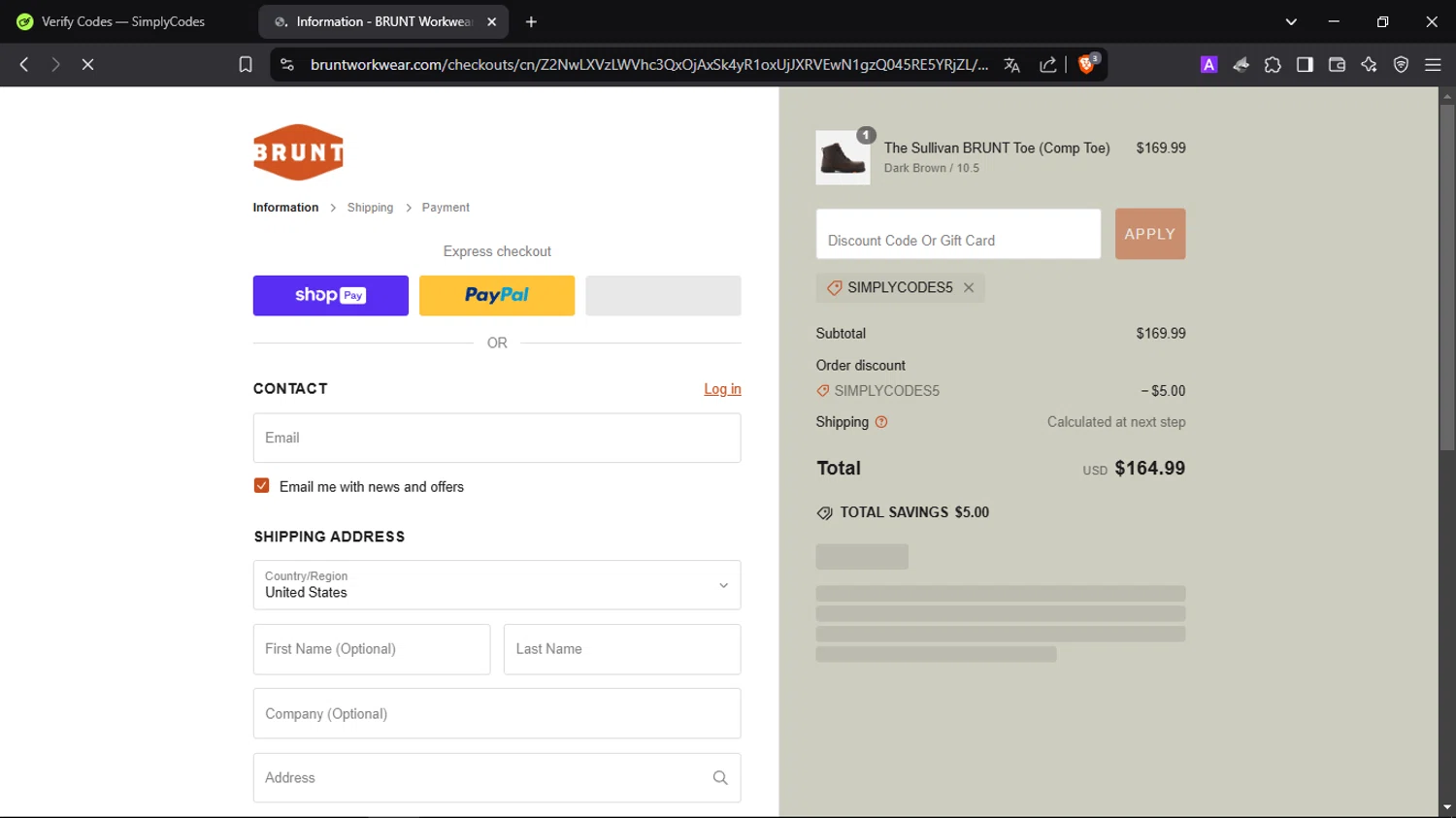Open the purple A extension icon
This screenshot has width=1456, height=818.
point(1208,64)
